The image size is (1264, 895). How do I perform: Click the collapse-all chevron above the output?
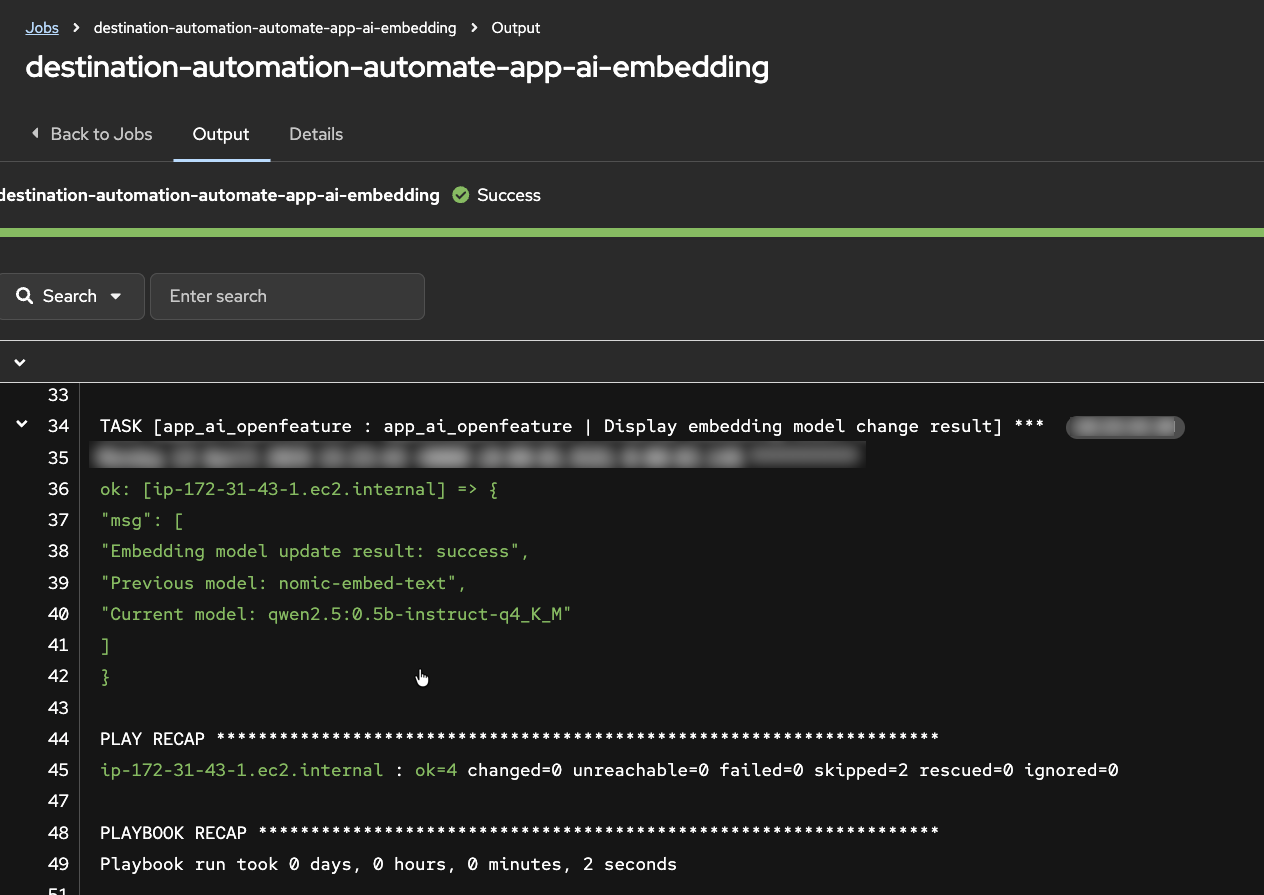[x=19, y=361]
